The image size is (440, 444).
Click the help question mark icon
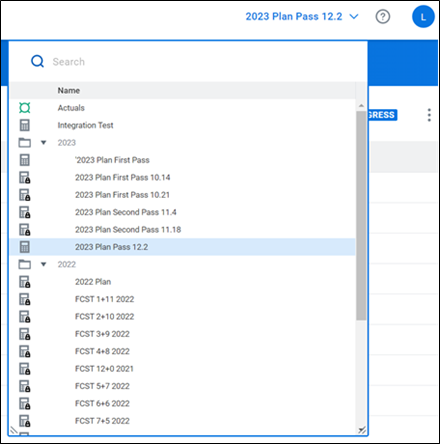(x=383, y=16)
